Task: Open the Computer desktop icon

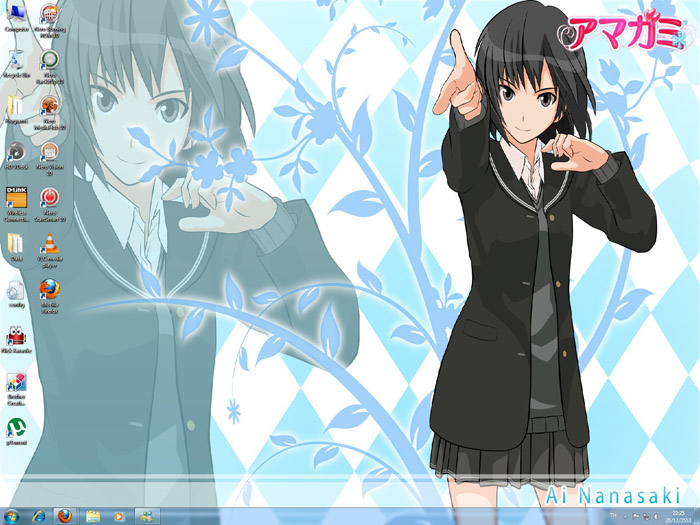Action: pyautogui.click(x=17, y=18)
